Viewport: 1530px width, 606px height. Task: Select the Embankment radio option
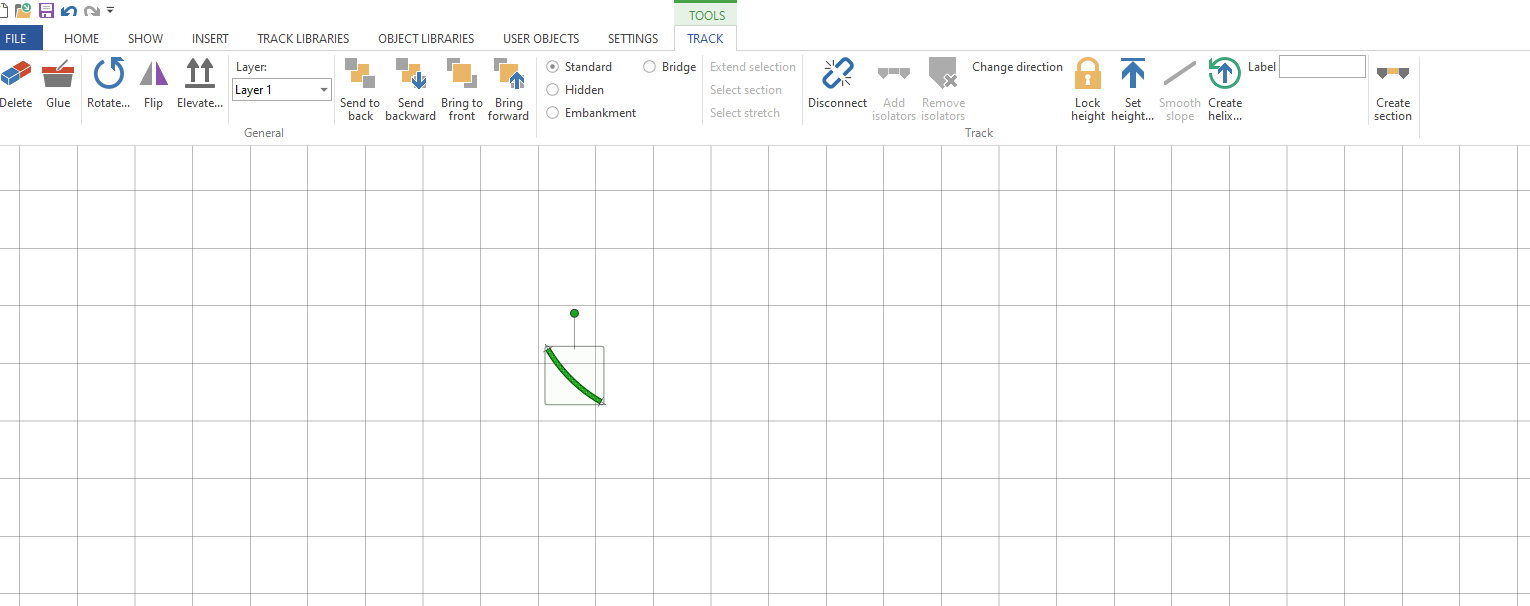[553, 113]
